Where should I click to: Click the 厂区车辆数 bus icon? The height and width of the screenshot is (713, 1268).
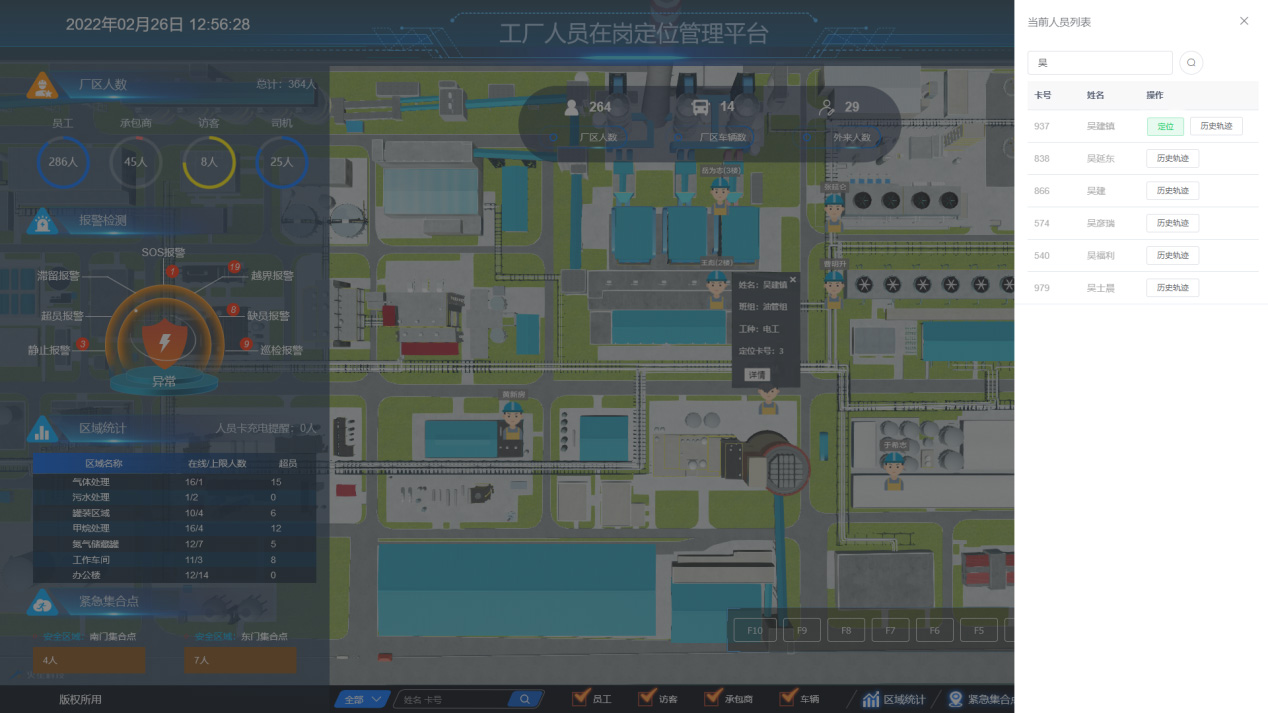[699, 107]
